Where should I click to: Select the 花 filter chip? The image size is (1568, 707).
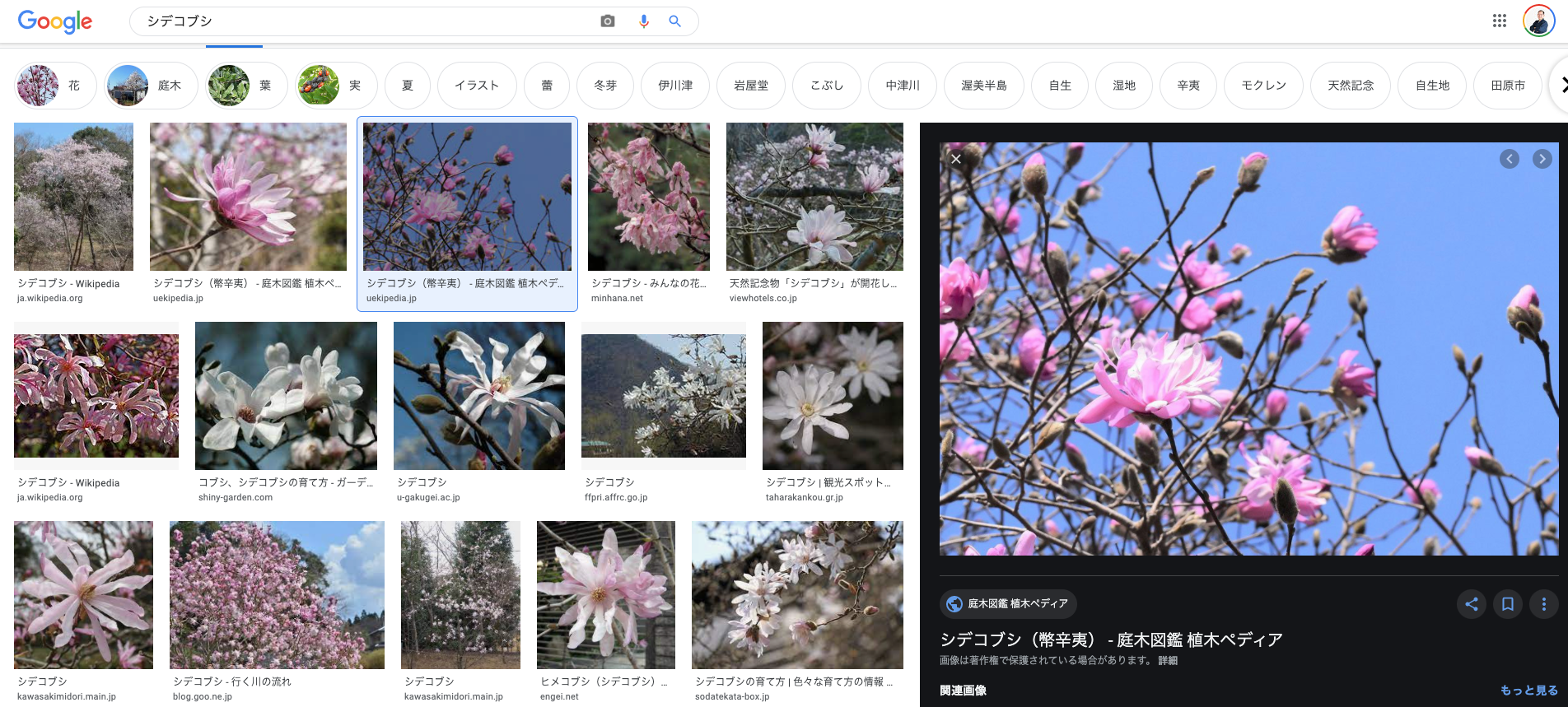coord(55,86)
